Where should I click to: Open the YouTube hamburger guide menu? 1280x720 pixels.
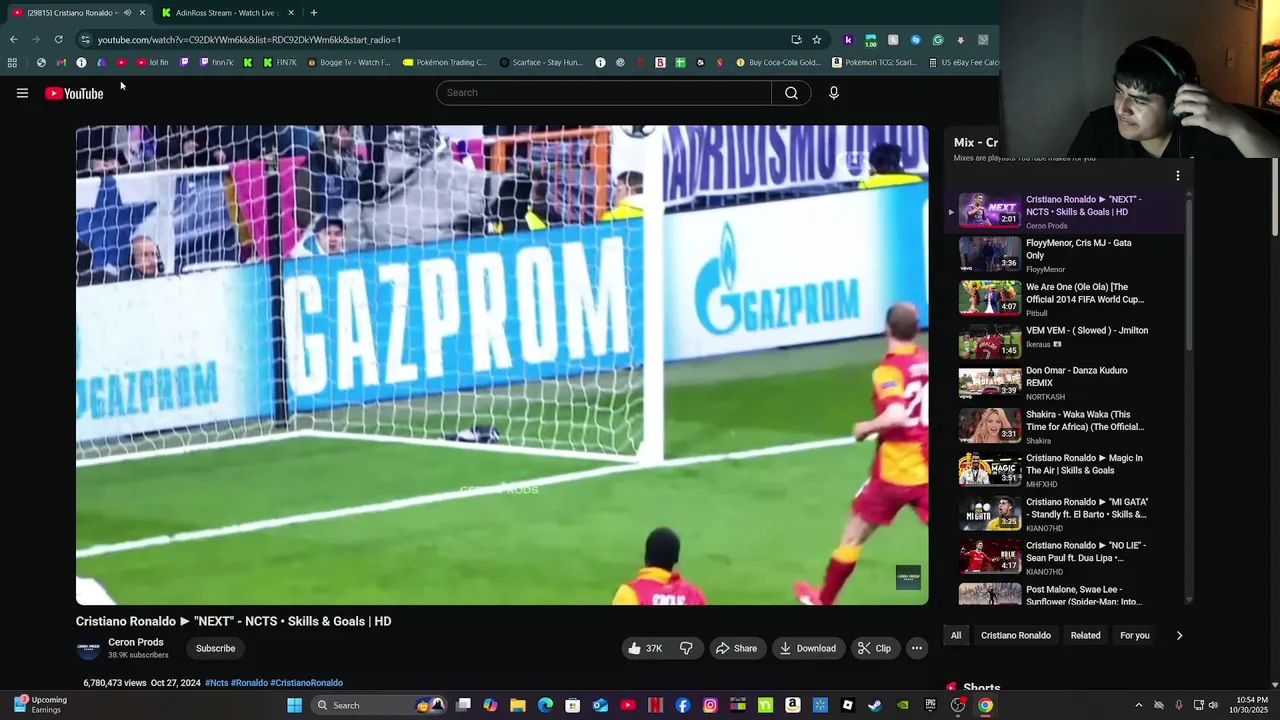point(22,93)
